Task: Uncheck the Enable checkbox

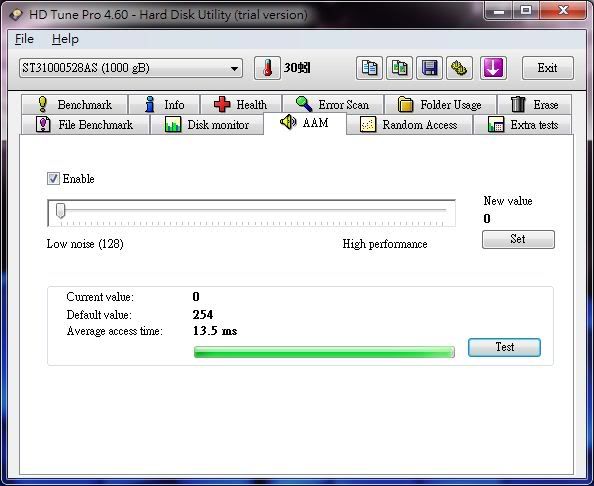Action: 53,178
